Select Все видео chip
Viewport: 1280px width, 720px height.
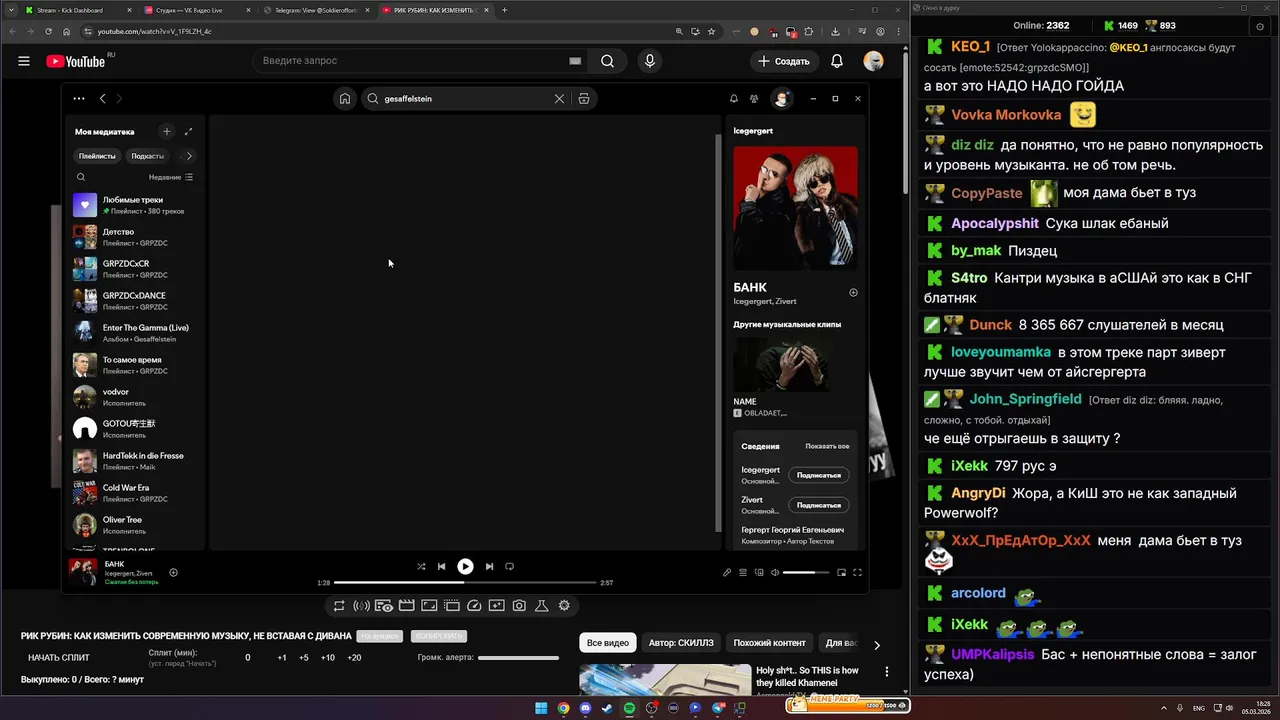[608, 643]
